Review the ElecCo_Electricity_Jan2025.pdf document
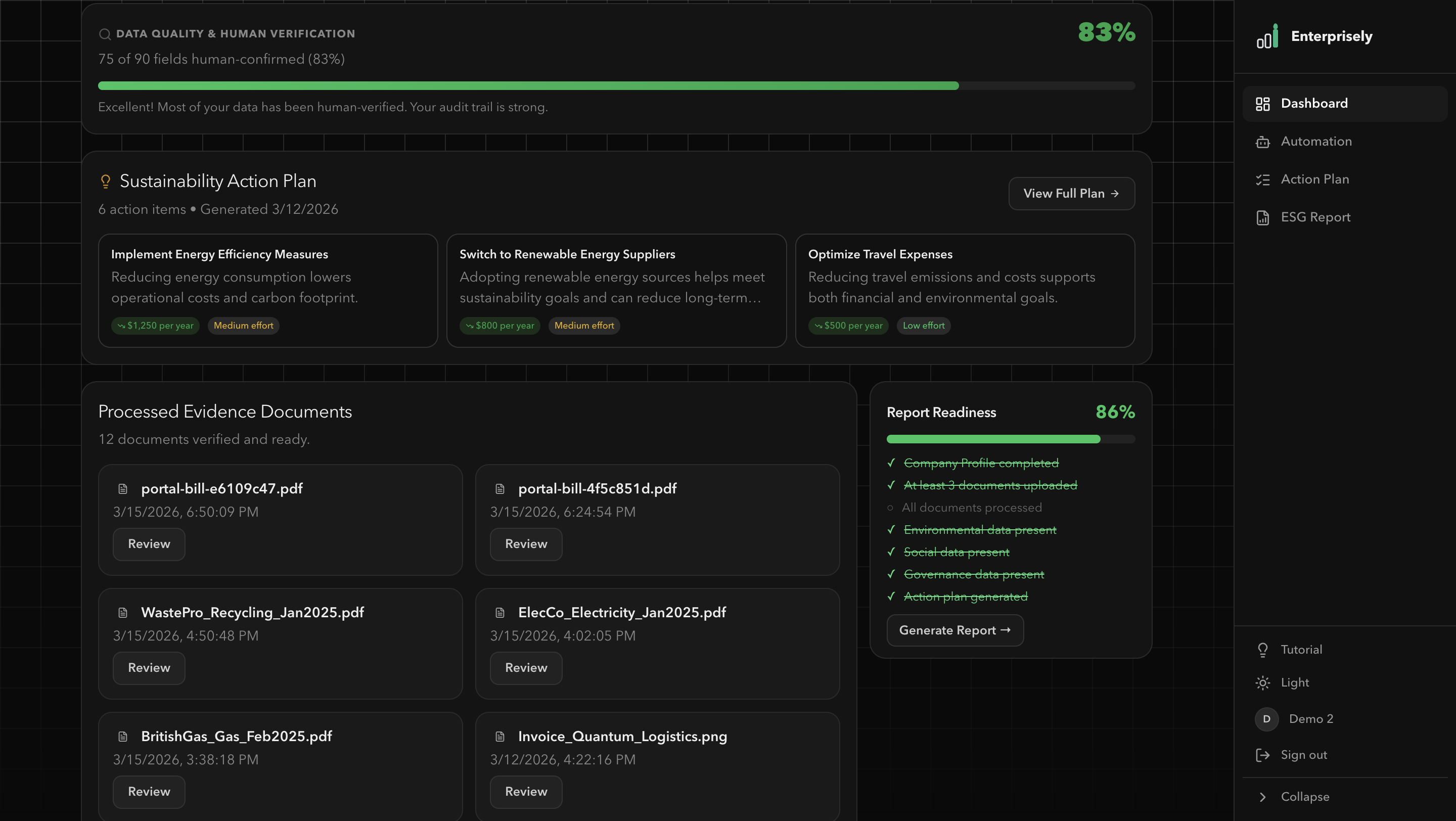The image size is (1456, 821). pyautogui.click(x=526, y=668)
